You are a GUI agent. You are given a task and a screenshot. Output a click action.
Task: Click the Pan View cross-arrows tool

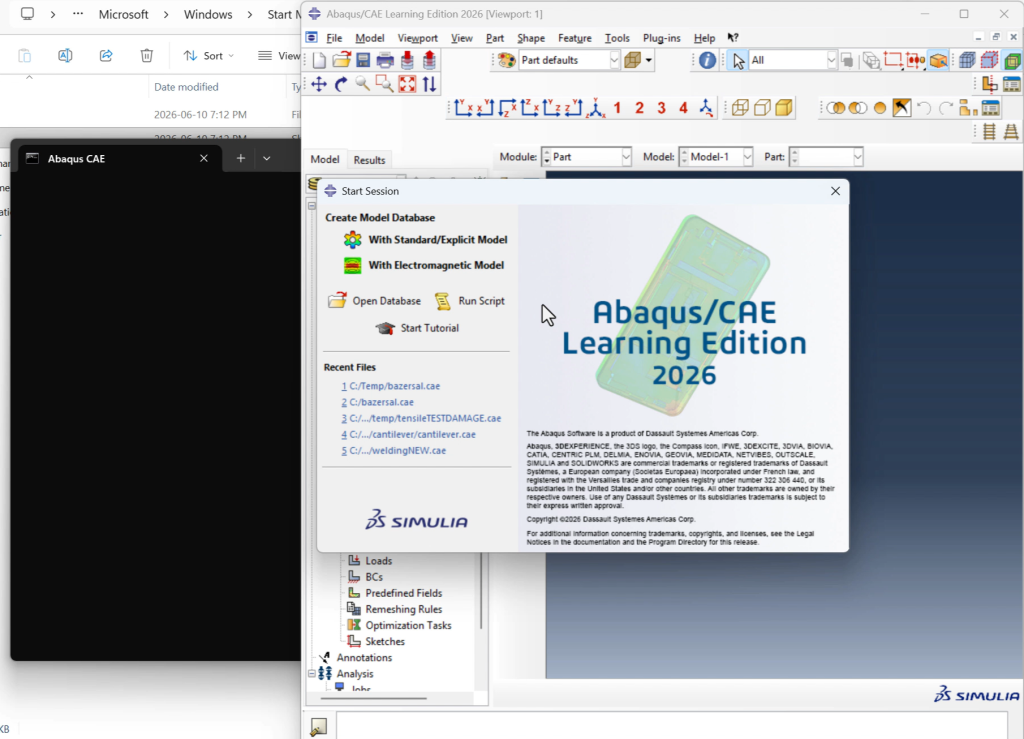(x=319, y=84)
